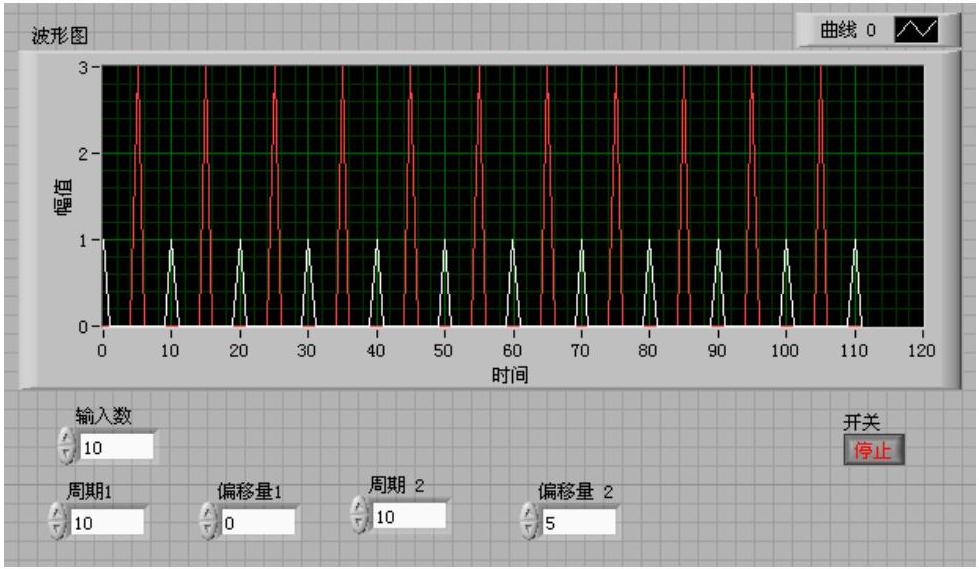Image resolution: width=979 pixels, height=569 pixels.
Task: Click the x-axis tick value 60
Action: click(512, 350)
